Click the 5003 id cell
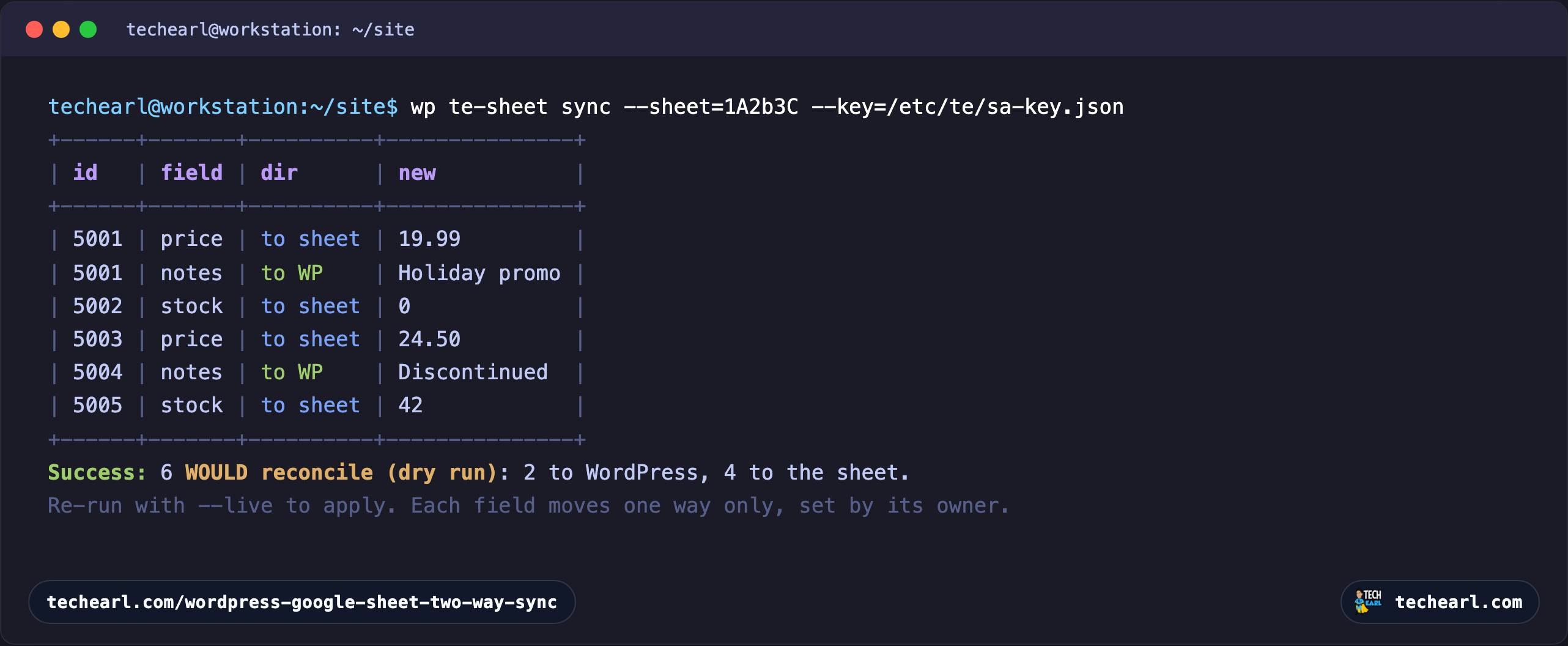Image resolution: width=1568 pixels, height=646 pixels. coord(98,339)
